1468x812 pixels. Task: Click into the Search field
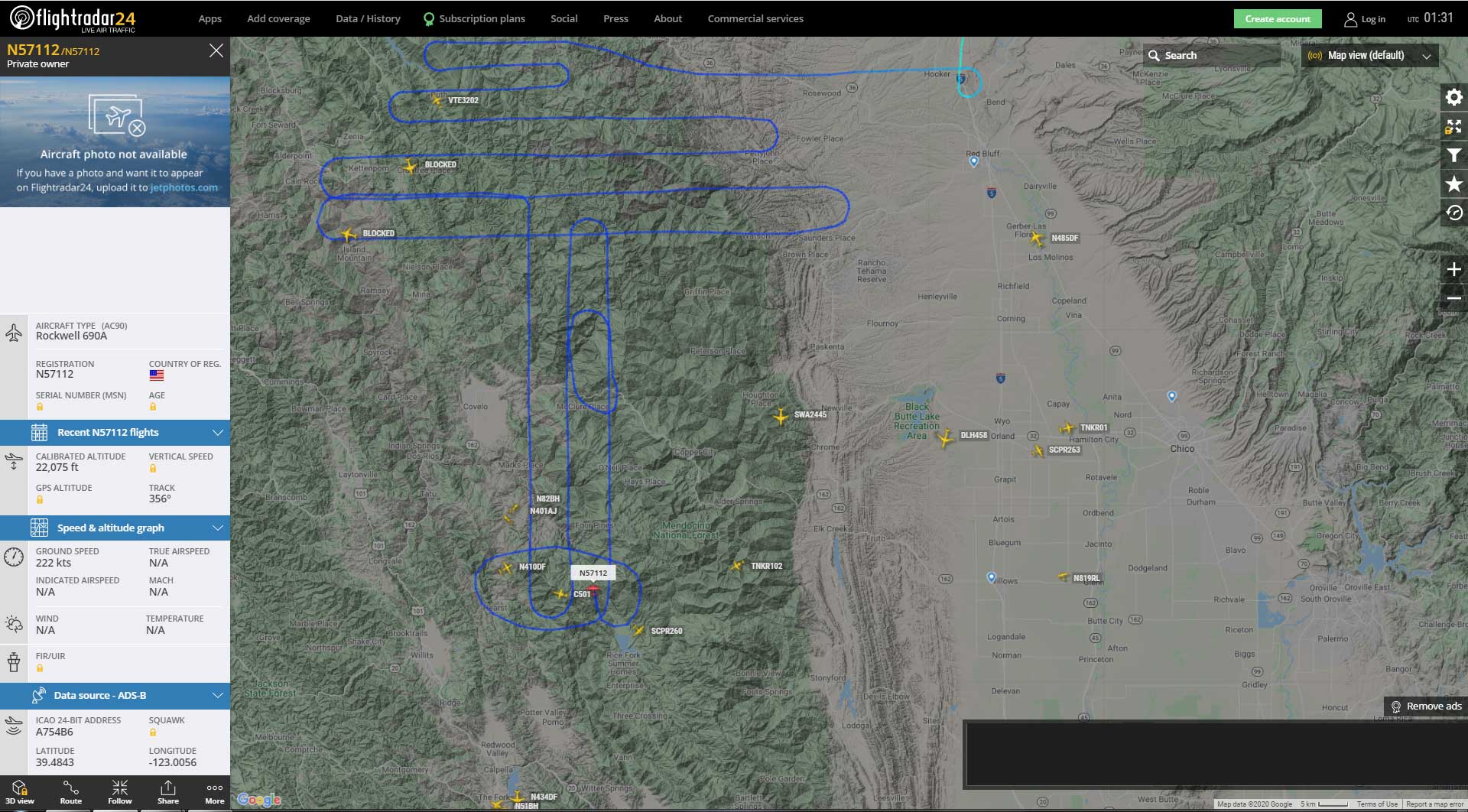click(1216, 56)
